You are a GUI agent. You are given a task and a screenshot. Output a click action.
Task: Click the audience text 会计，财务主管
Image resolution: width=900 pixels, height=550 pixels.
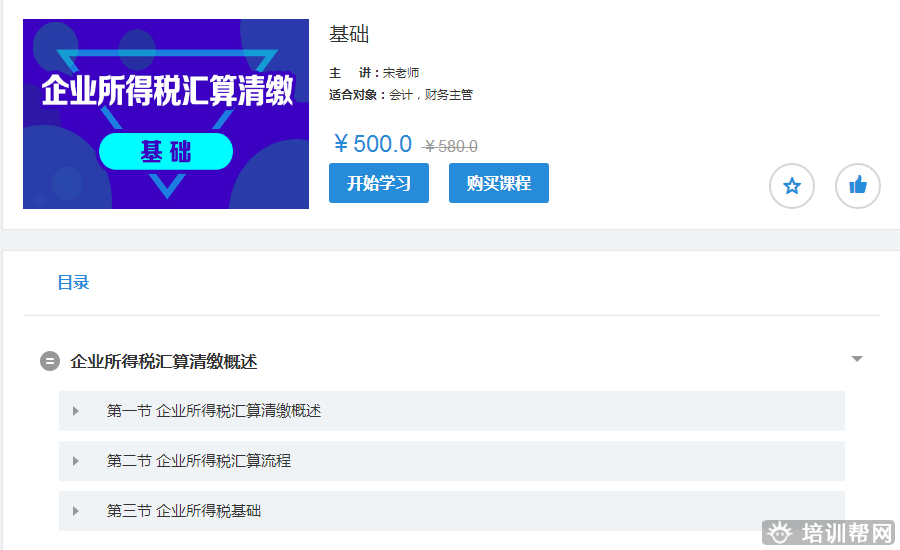pos(431,95)
